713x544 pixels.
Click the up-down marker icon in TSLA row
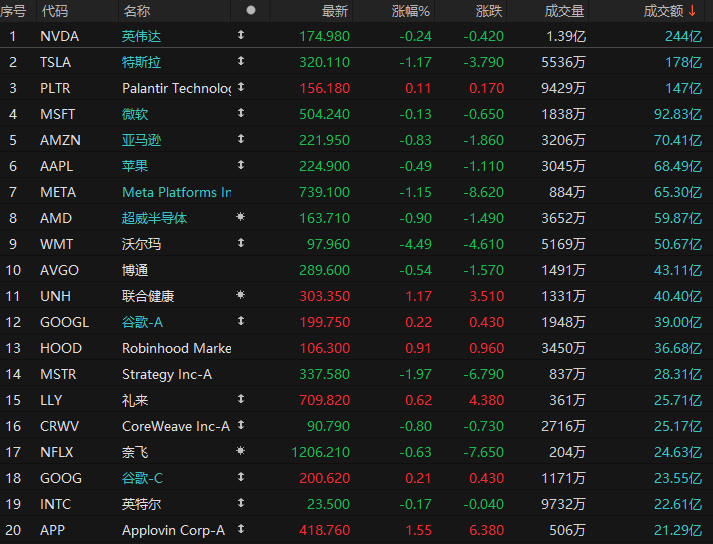[241, 60]
